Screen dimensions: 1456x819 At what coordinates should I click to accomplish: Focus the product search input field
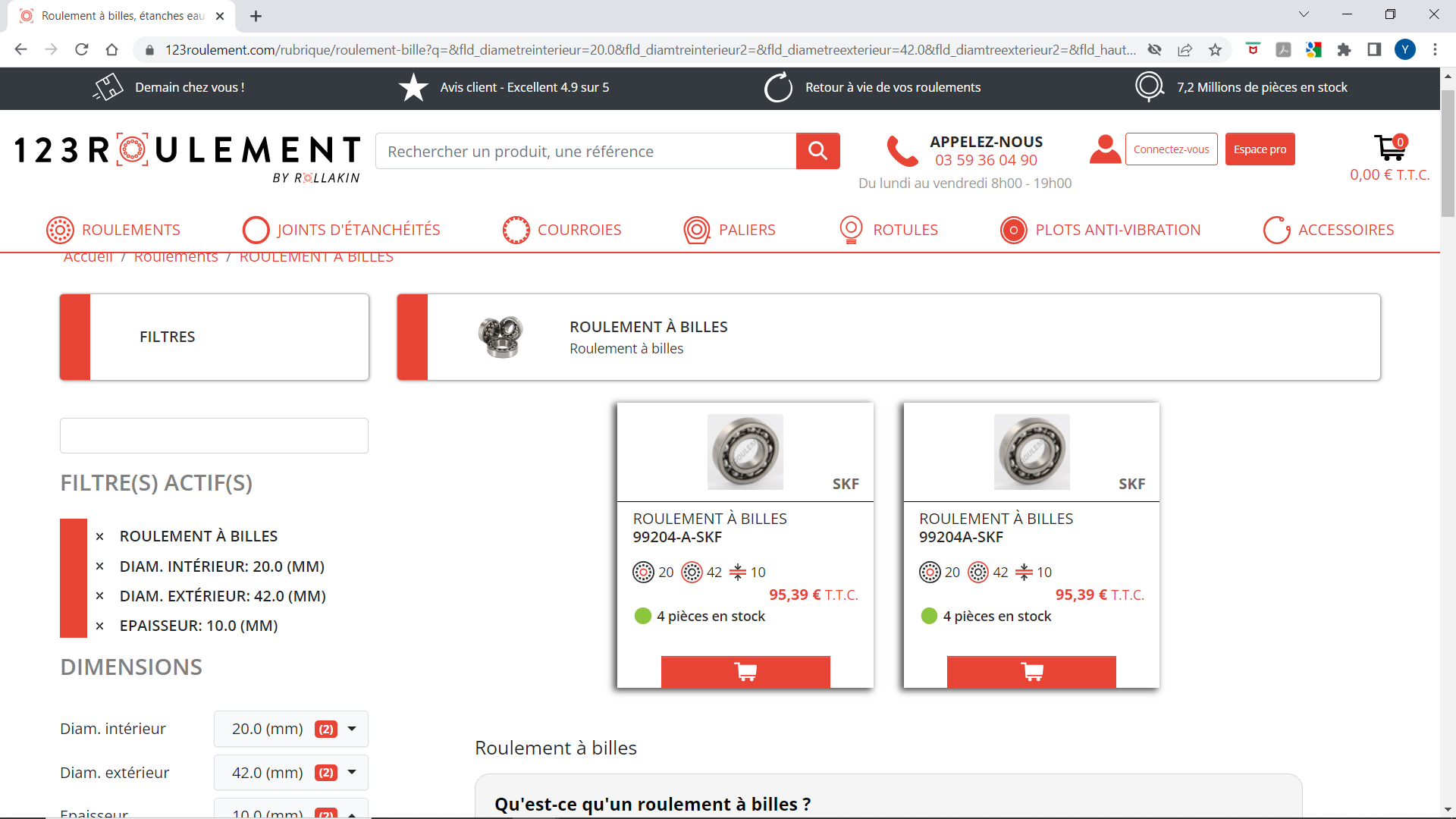point(585,152)
